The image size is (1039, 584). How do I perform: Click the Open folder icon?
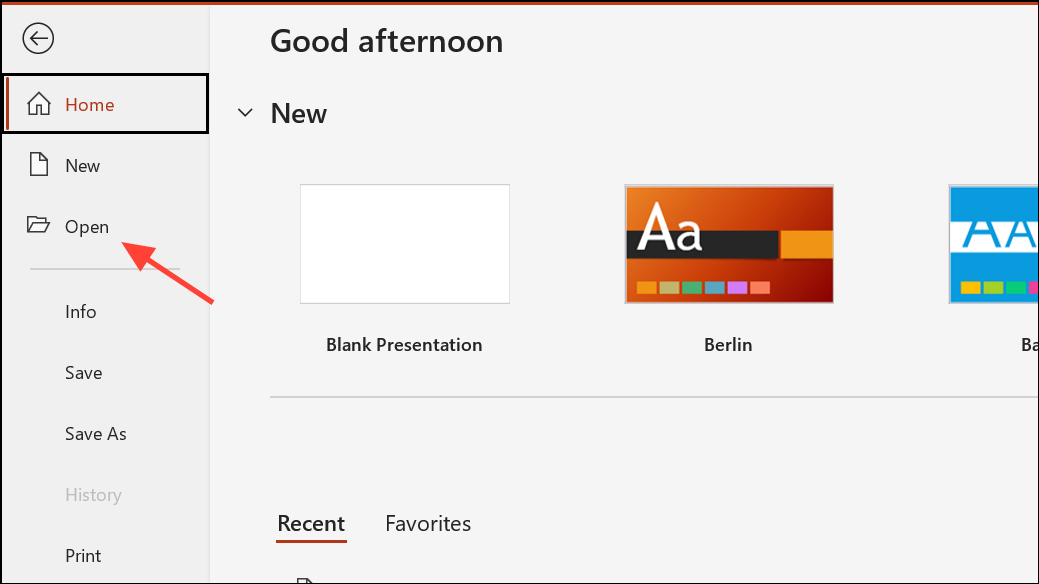pyautogui.click(x=38, y=225)
